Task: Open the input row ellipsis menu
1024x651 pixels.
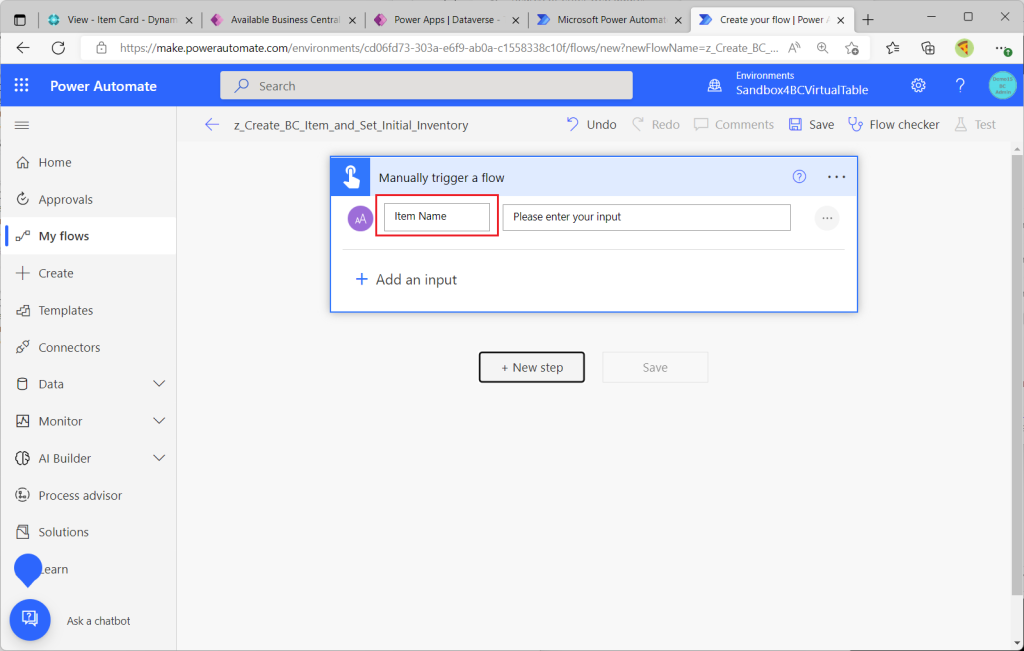Action: (x=827, y=218)
